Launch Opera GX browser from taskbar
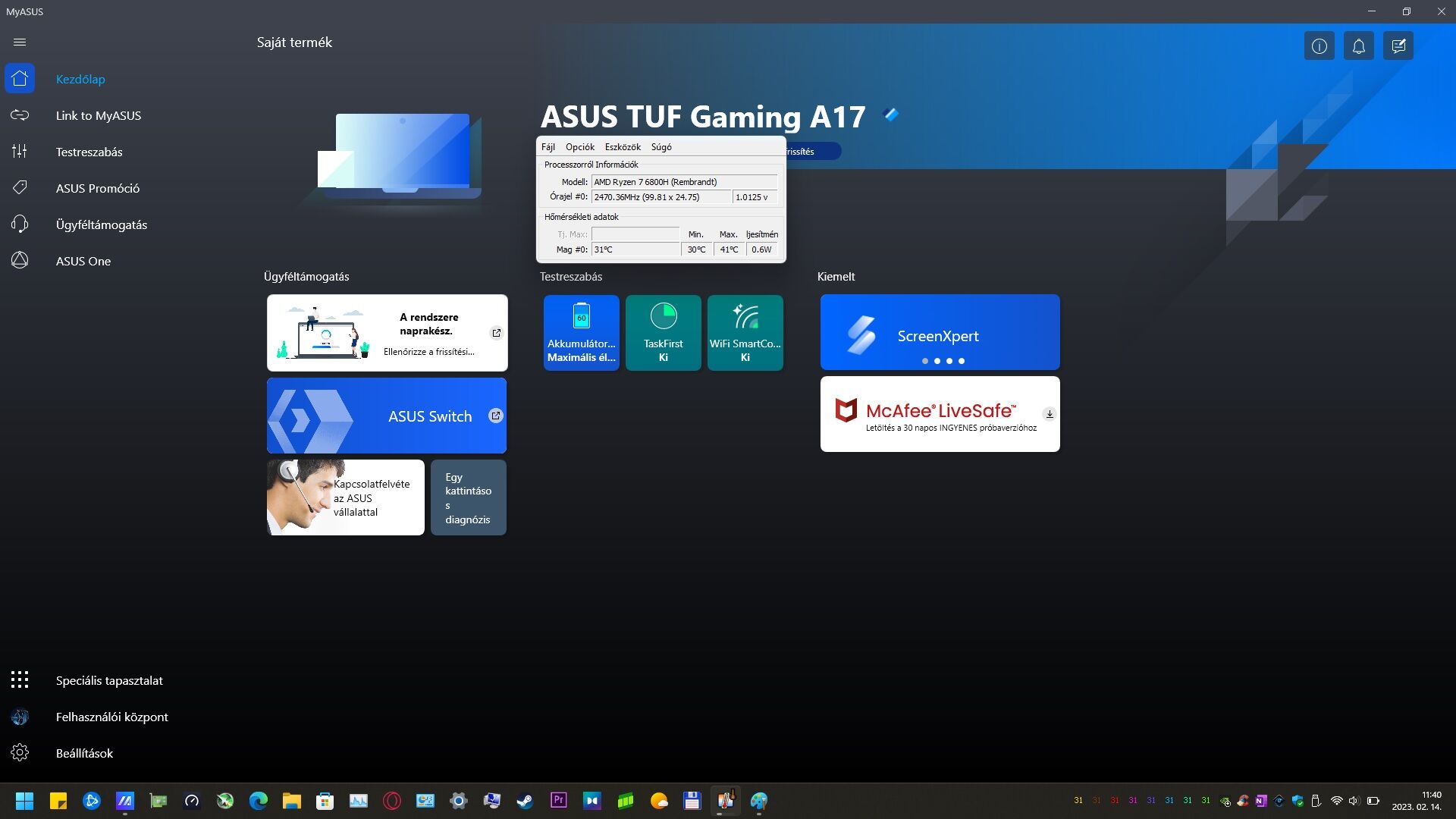The image size is (1456, 819). coord(392,801)
